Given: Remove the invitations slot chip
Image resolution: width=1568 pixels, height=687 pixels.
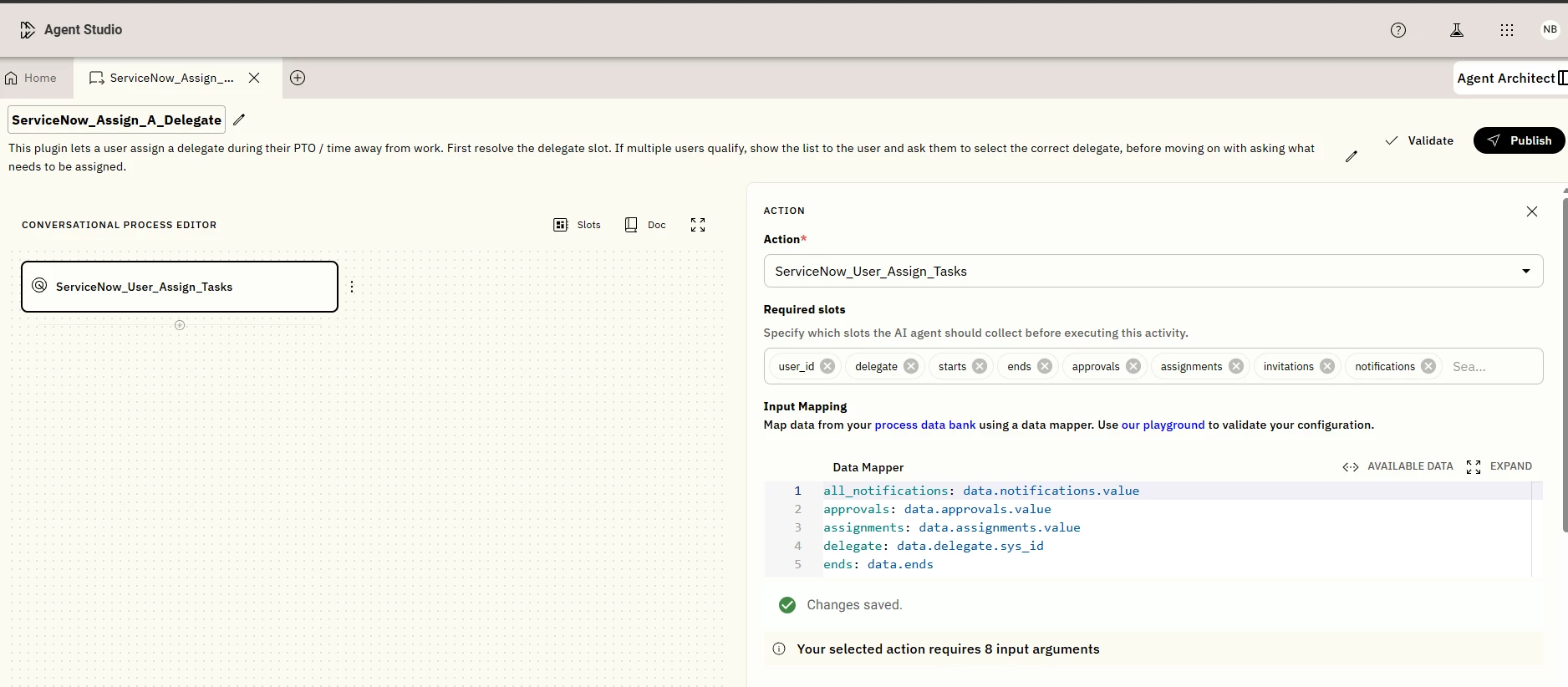Looking at the screenshot, I should (1327, 366).
